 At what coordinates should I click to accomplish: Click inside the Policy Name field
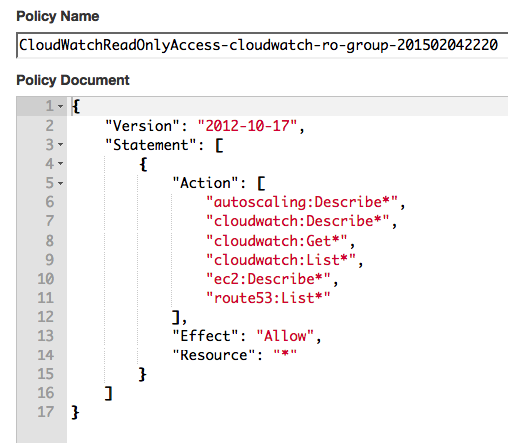click(262, 45)
